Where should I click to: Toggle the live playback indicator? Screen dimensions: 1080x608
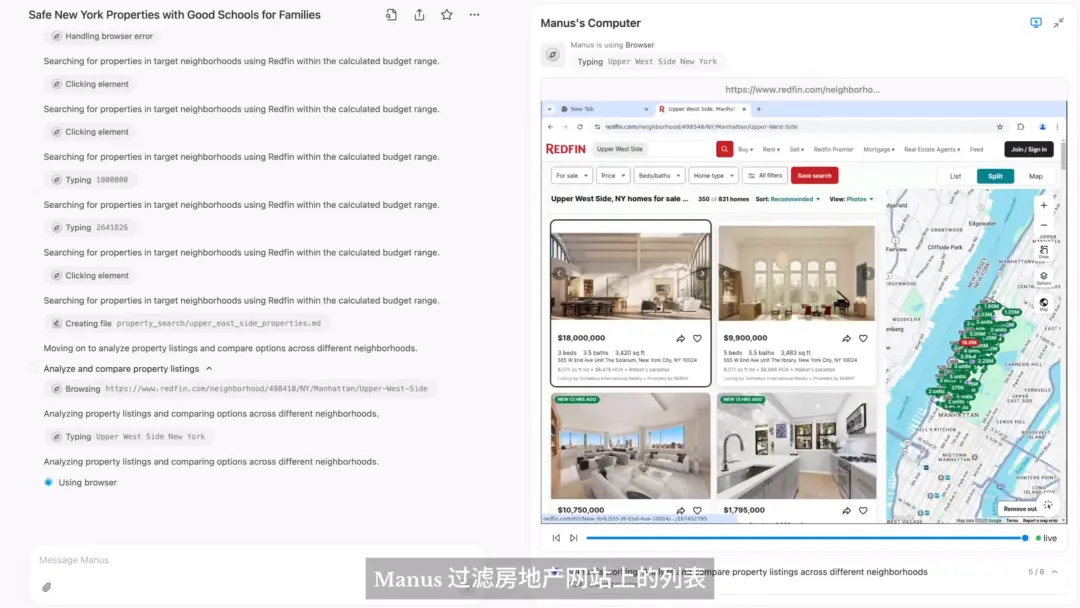coord(1046,537)
